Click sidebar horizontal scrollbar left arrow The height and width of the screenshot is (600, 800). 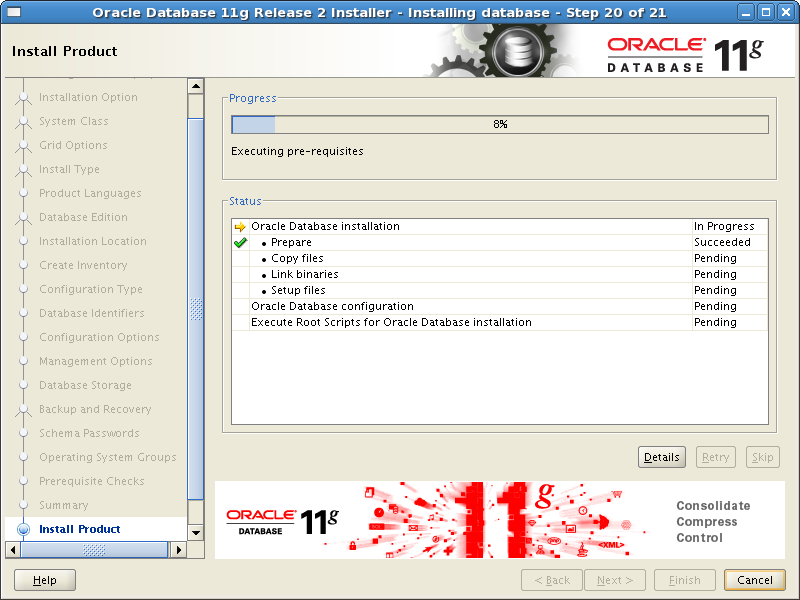pyautogui.click(x=13, y=550)
